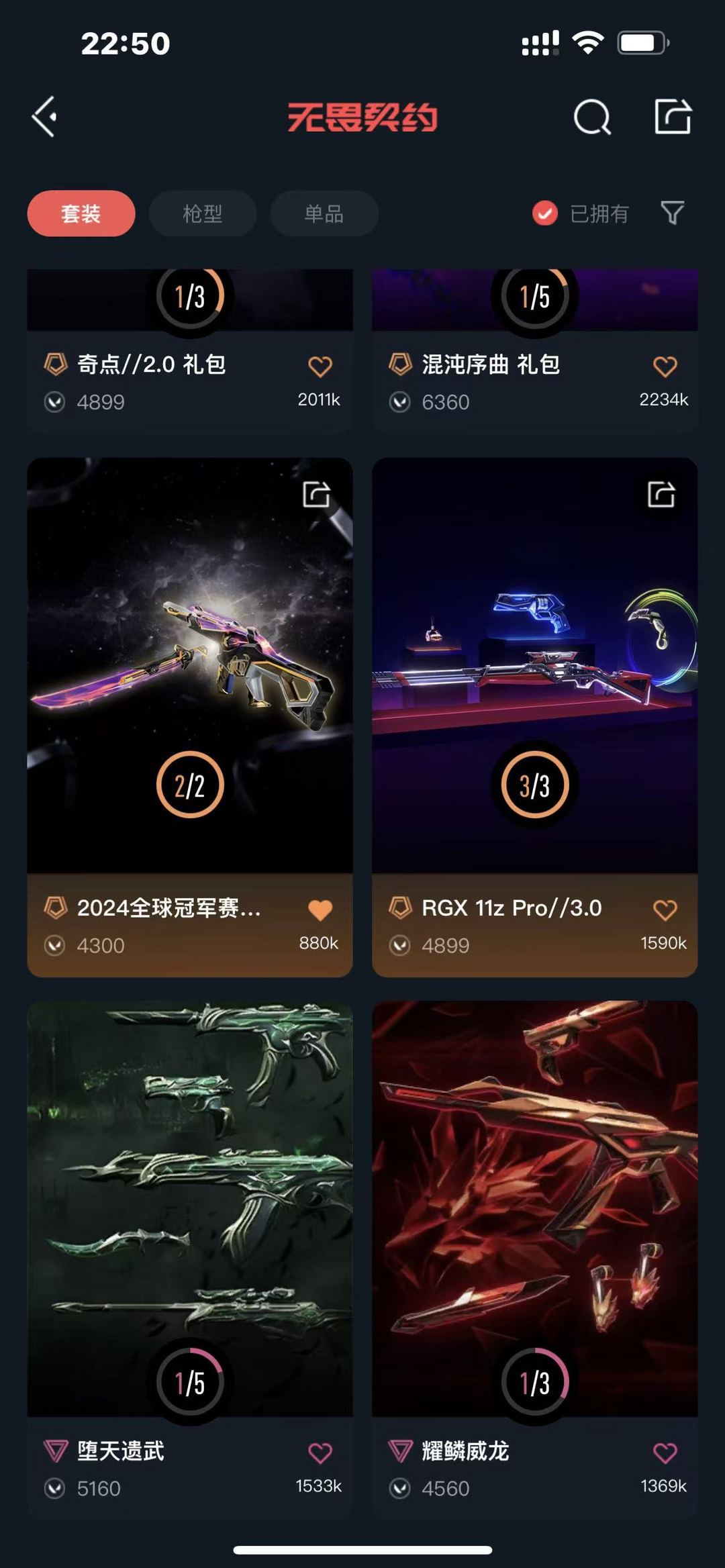
Task: Tap the back arrow icon
Action: pos(44,117)
